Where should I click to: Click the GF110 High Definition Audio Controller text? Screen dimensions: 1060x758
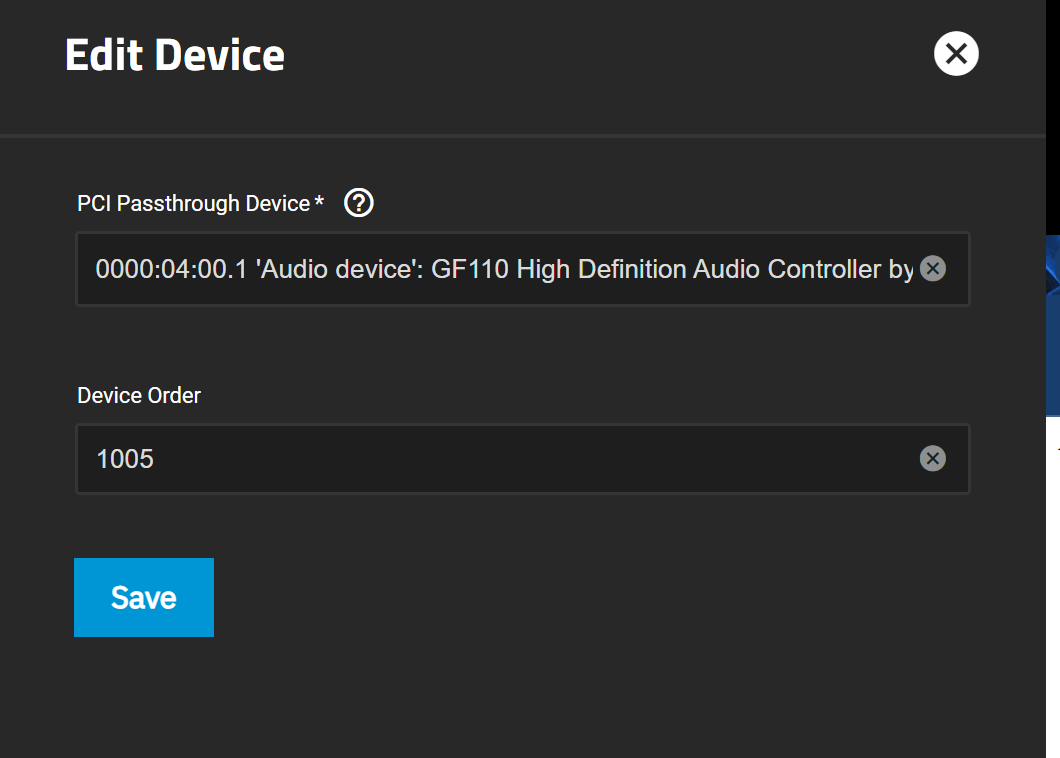coord(656,269)
